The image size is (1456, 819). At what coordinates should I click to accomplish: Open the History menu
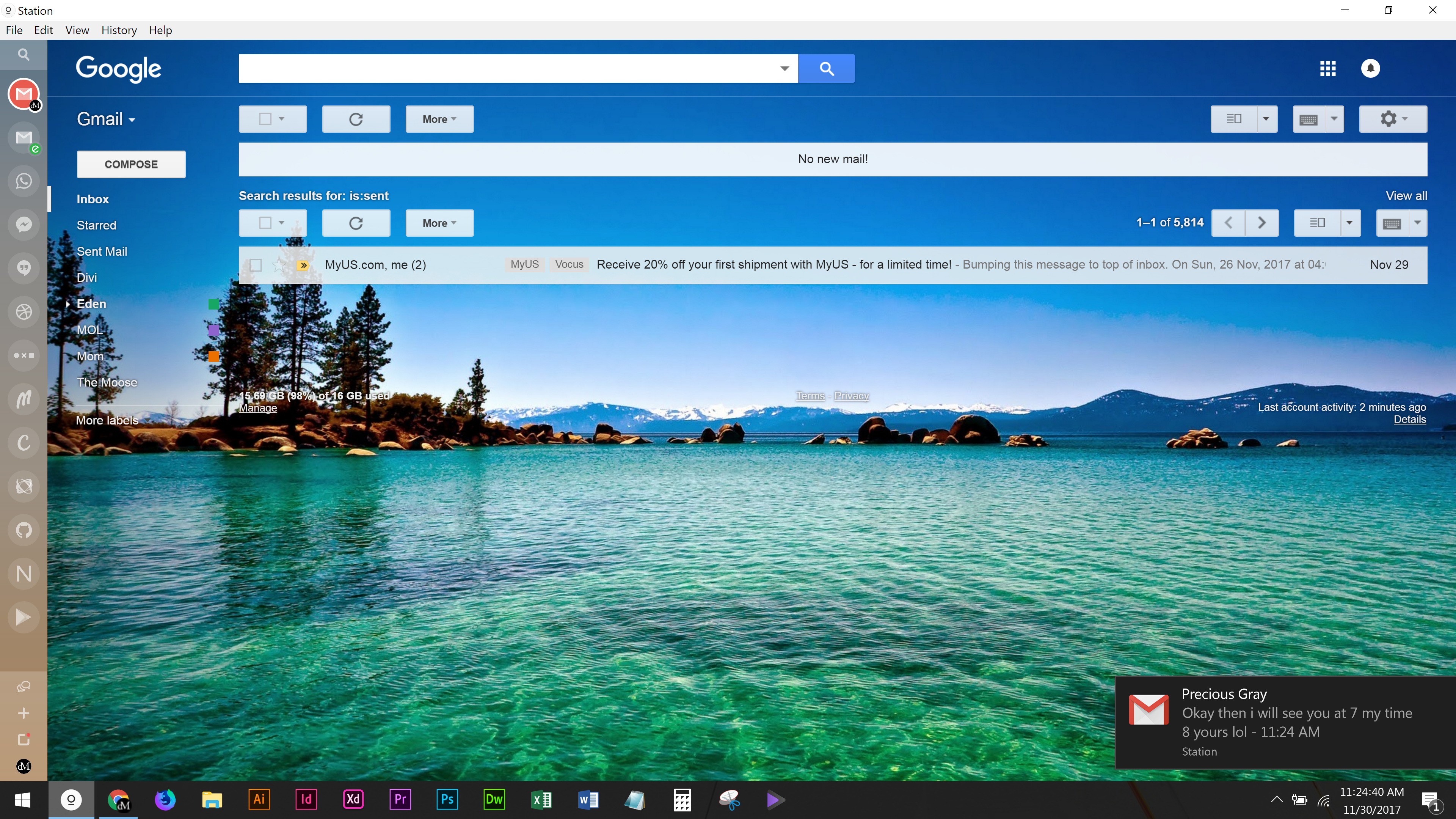coord(119,30)
